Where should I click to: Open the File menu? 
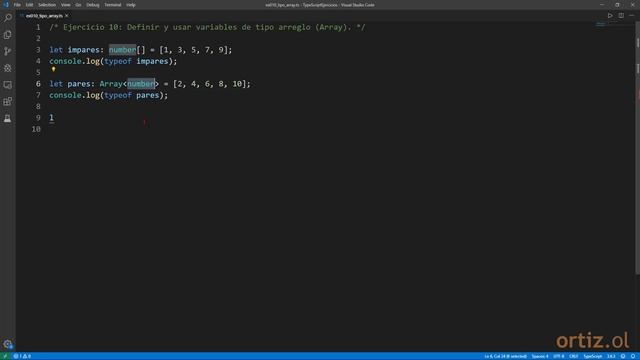coord(17,5)
